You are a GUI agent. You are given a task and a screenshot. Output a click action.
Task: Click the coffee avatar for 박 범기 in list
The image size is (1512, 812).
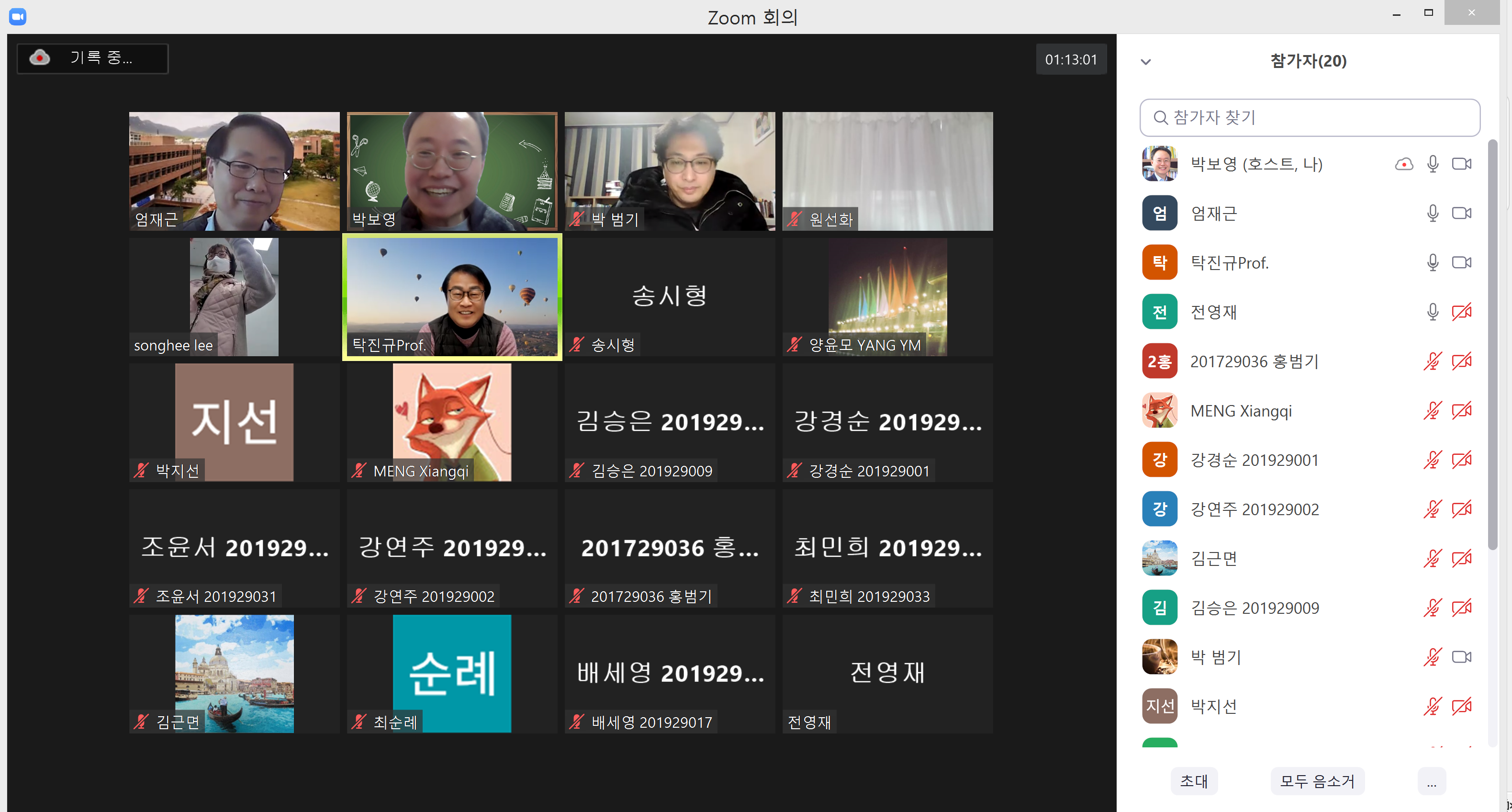tap(1159, 657)
